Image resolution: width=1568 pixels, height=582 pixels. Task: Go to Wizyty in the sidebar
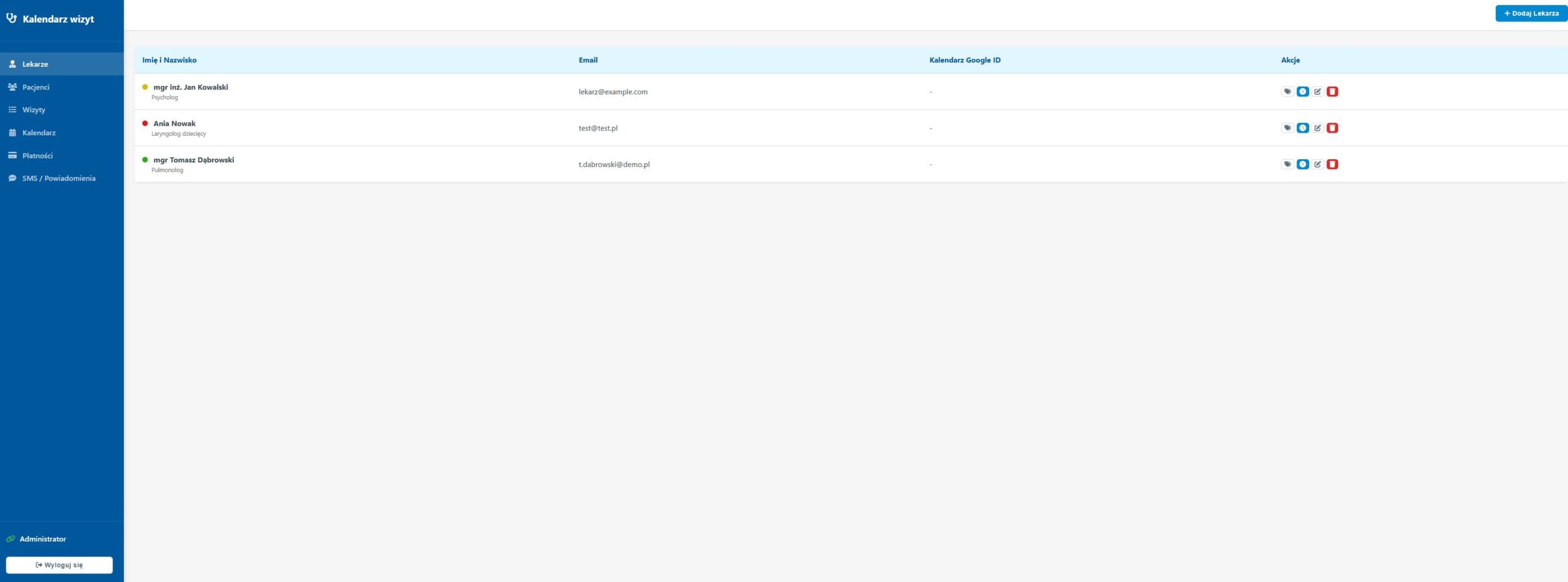pyautogui.click(x=34, y=110)
